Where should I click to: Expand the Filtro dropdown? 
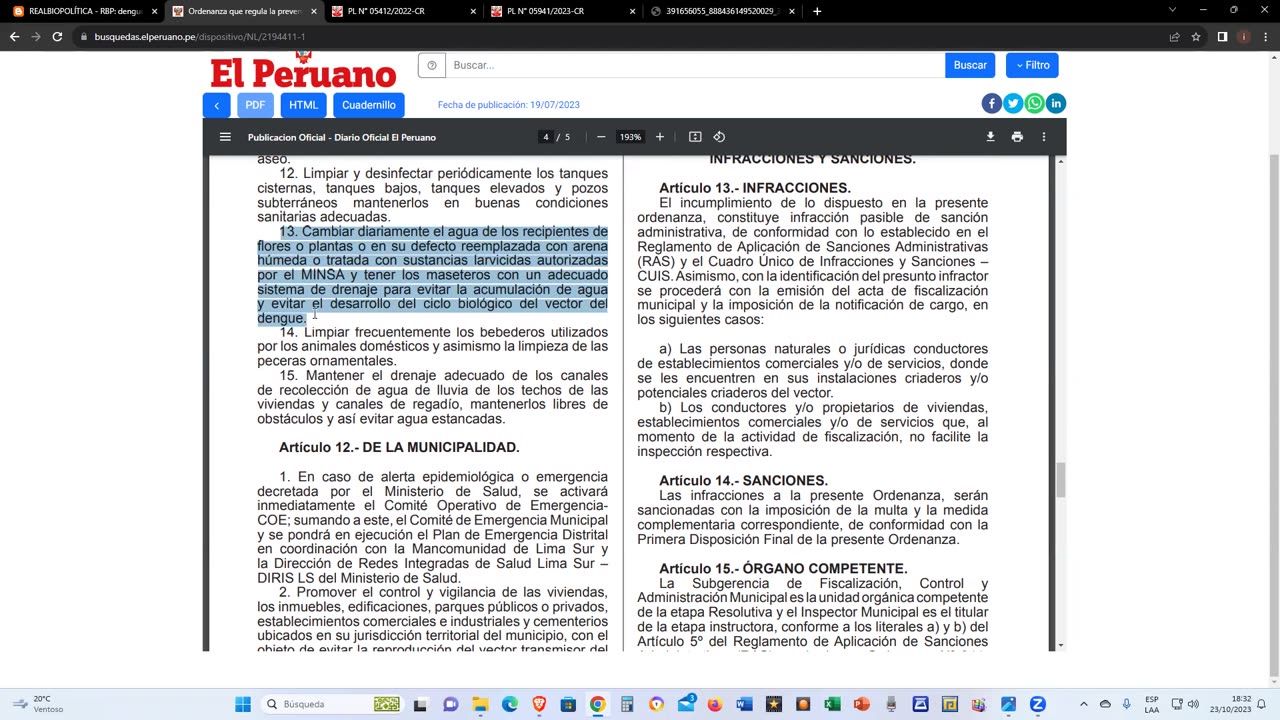click(1032, 65)
